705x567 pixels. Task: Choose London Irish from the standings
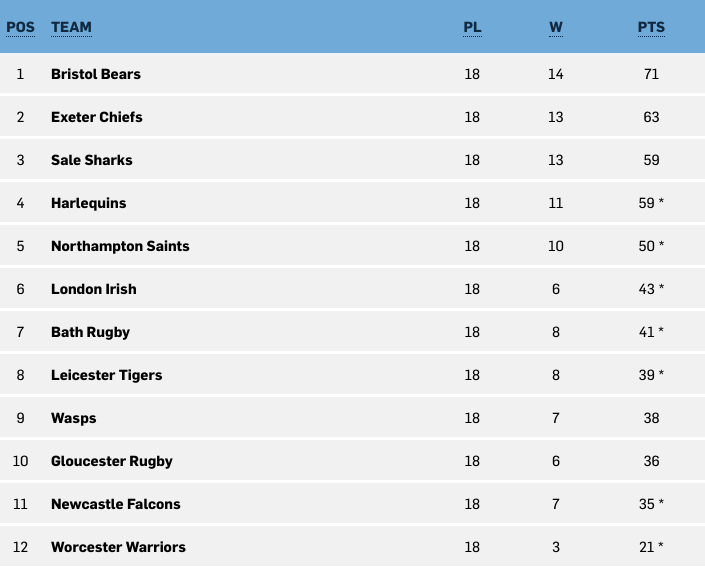coord(94,289)
